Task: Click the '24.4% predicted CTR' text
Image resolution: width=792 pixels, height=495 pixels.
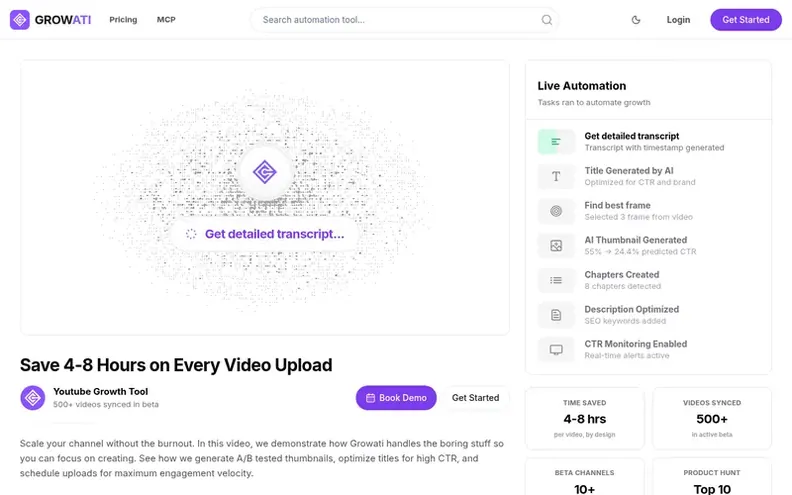Action: [x=655, y=252]
